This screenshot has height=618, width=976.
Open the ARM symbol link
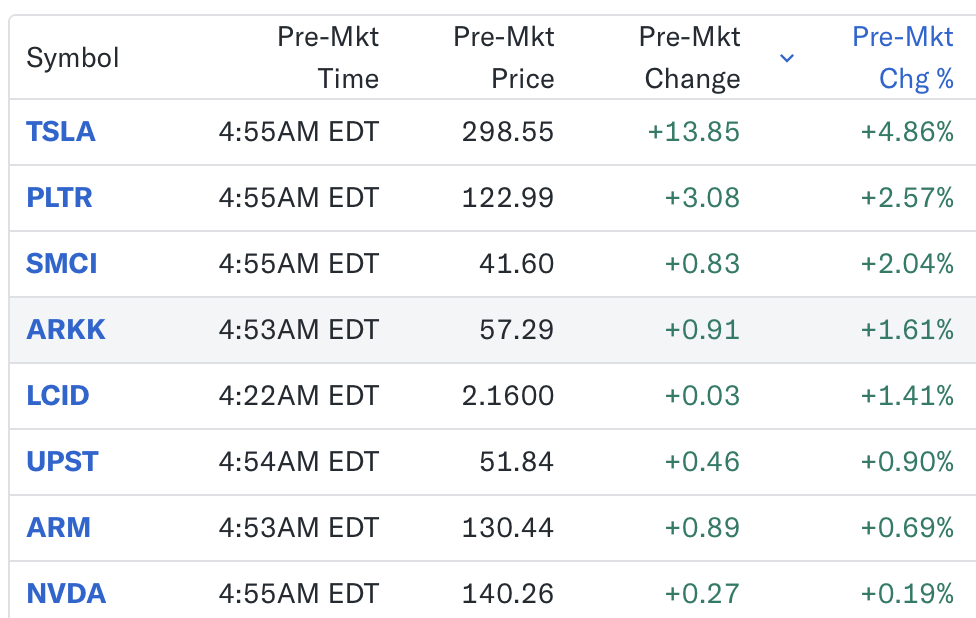point(59,528)
